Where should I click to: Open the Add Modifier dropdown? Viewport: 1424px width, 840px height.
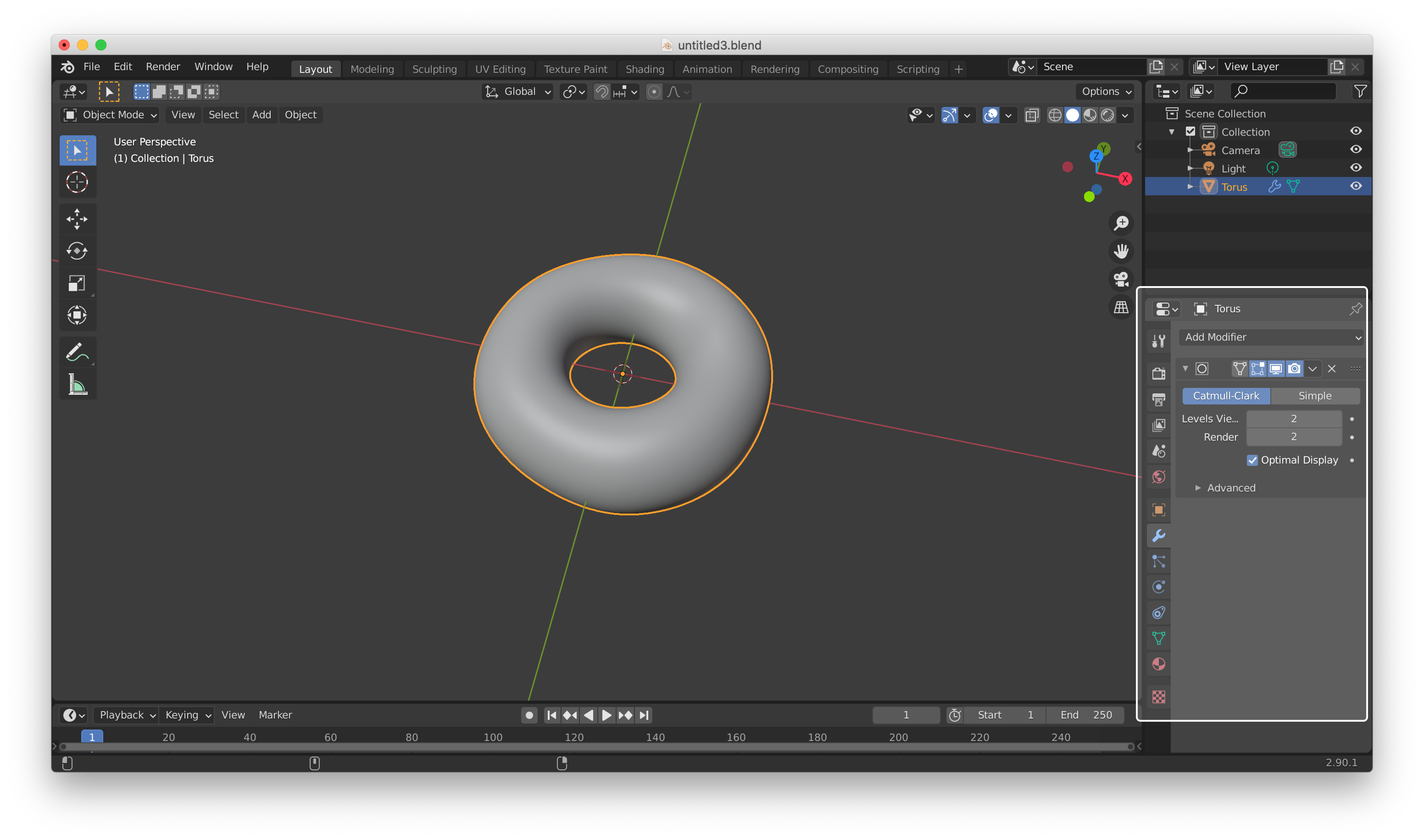[1272, 337]
